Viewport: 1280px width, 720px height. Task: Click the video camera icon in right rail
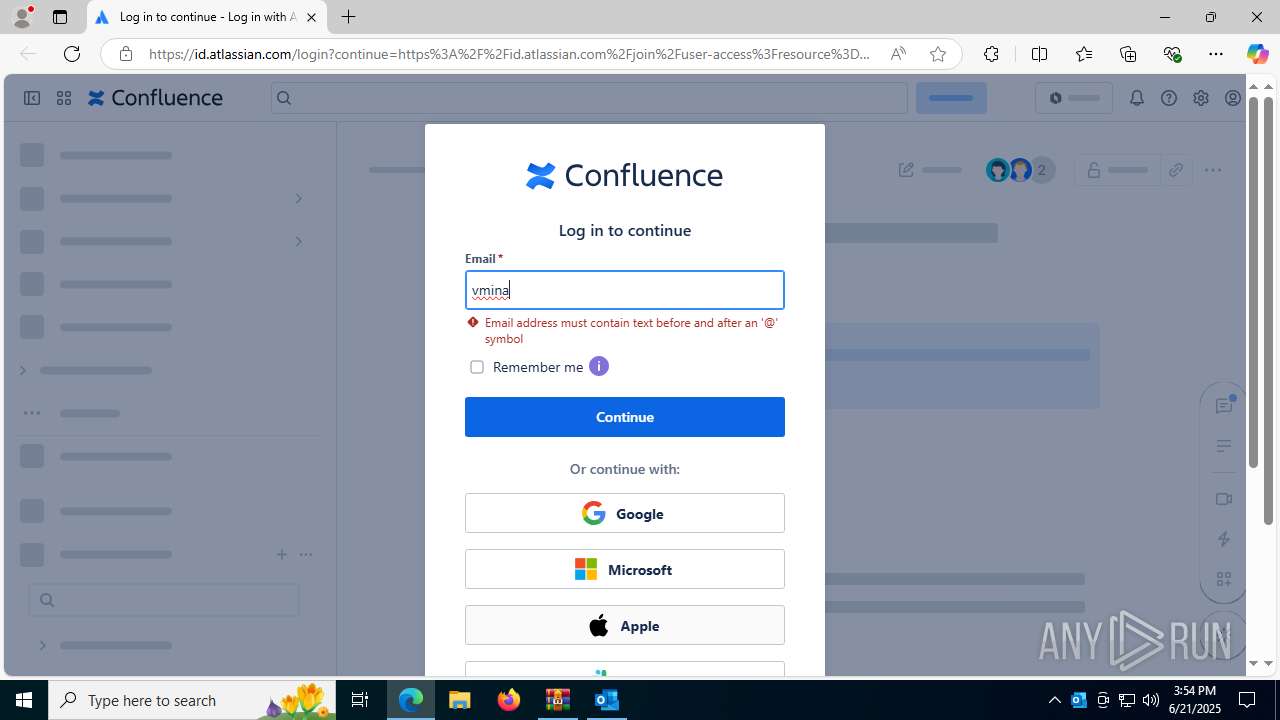pos(1224,499)
